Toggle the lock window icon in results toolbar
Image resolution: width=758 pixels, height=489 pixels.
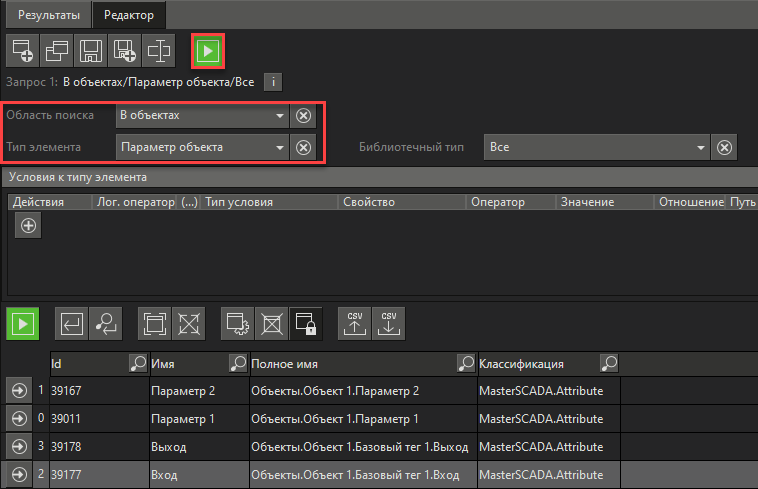click(x=306, y=323)
